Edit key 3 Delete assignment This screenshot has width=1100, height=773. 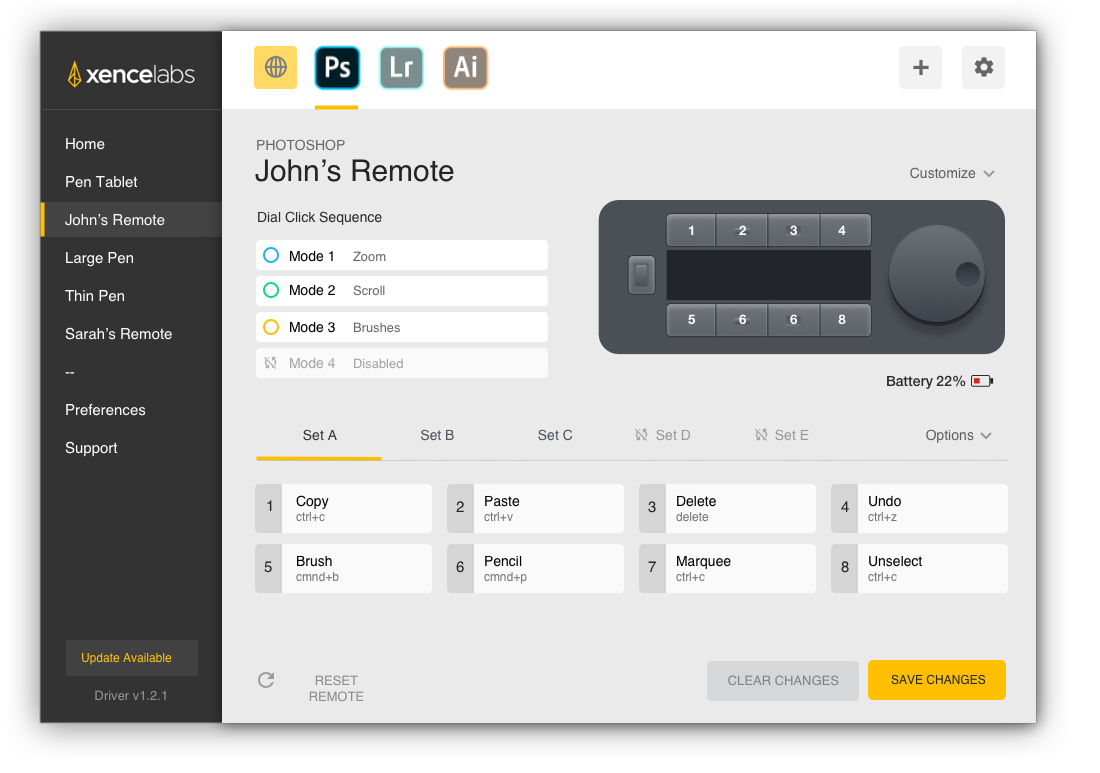point(727,508)
